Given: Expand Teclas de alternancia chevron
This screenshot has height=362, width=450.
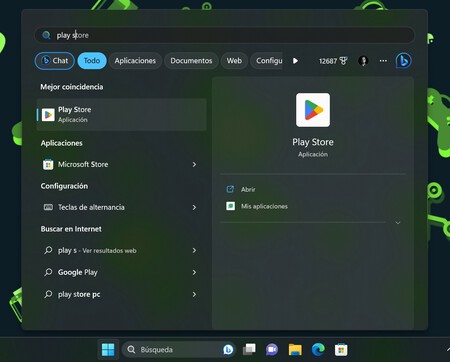Looking at the screenshot, I should click(x=194, y=207).
